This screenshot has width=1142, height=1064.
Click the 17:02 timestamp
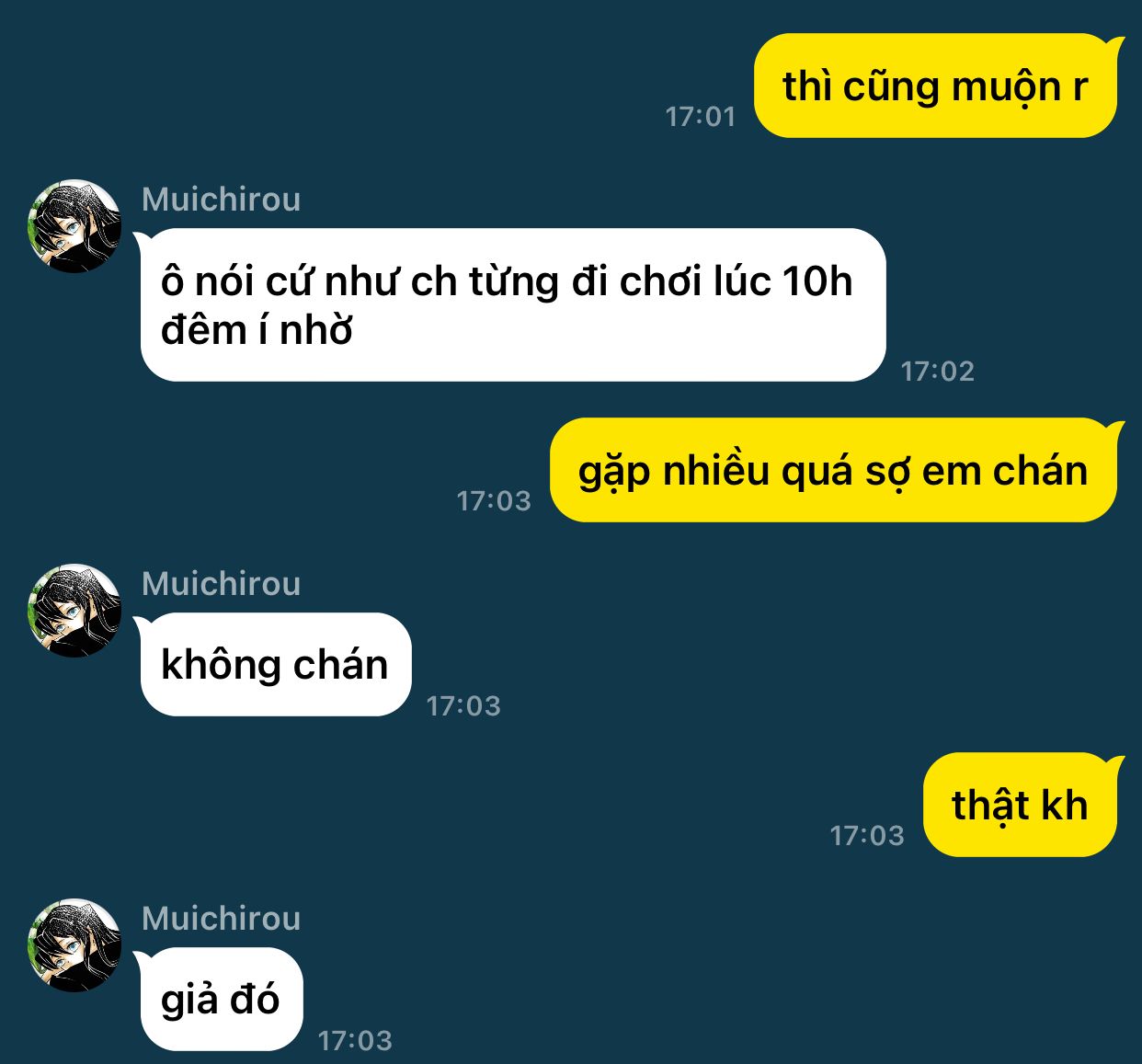[x=938, y=372]
